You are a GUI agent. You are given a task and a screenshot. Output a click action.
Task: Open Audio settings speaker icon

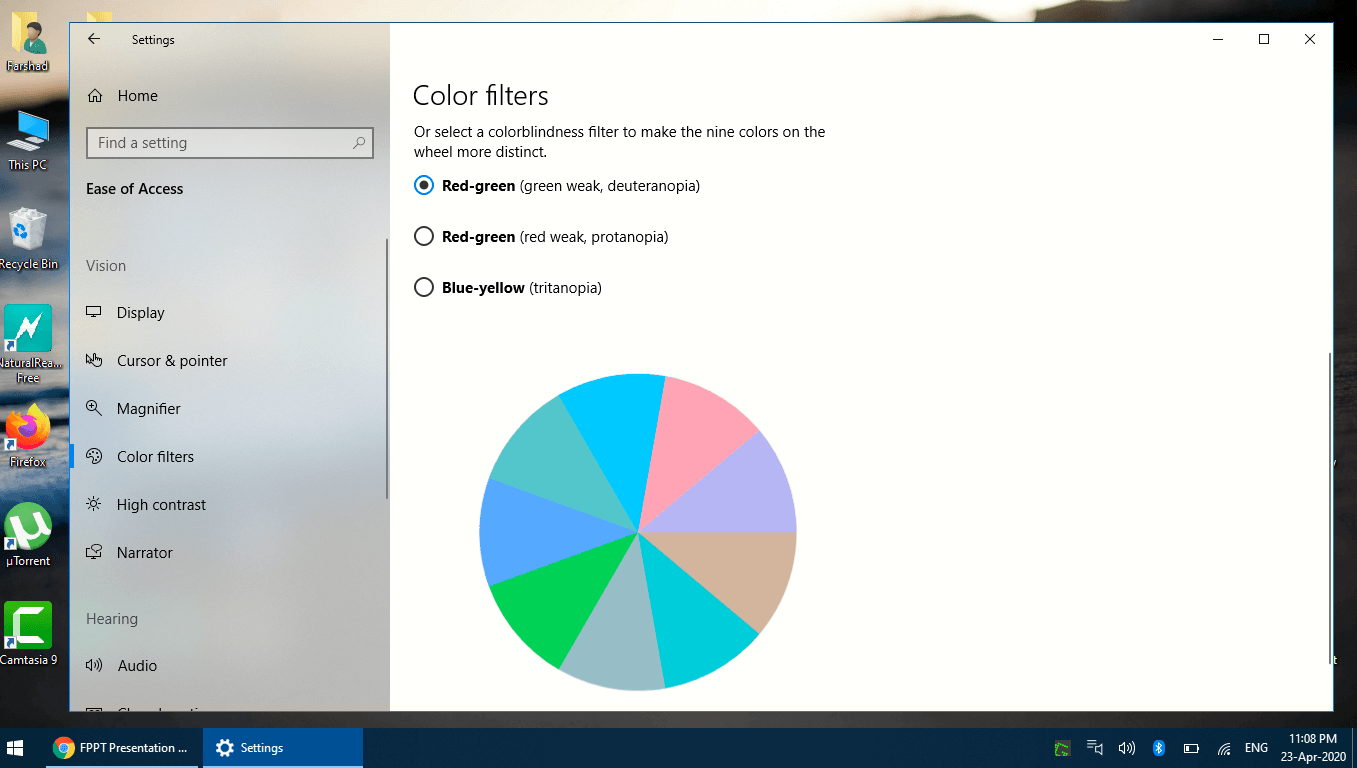(94, 665)
